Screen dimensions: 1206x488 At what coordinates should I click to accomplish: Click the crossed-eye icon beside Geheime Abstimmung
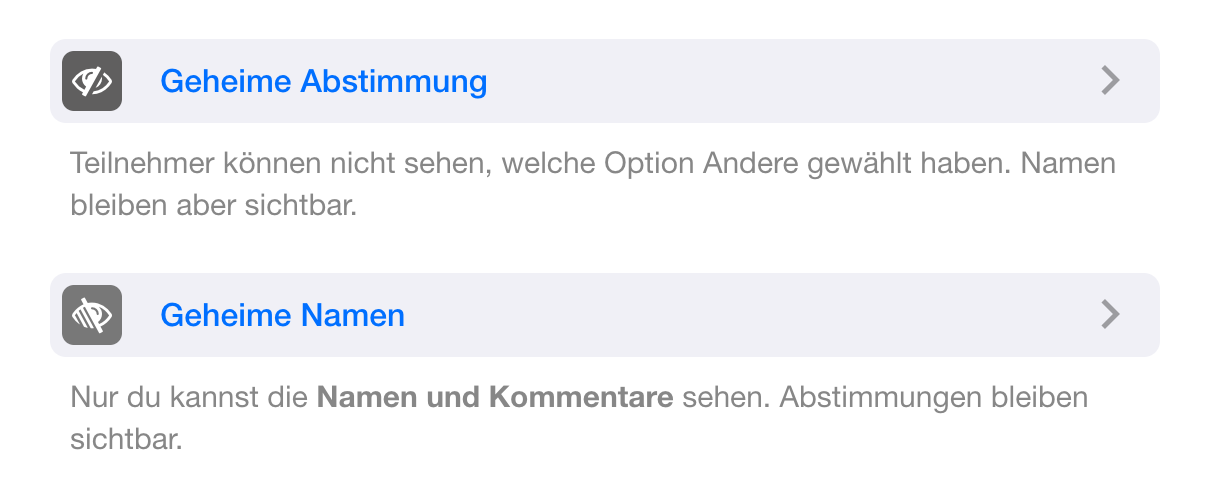click(x=91, y=81)
